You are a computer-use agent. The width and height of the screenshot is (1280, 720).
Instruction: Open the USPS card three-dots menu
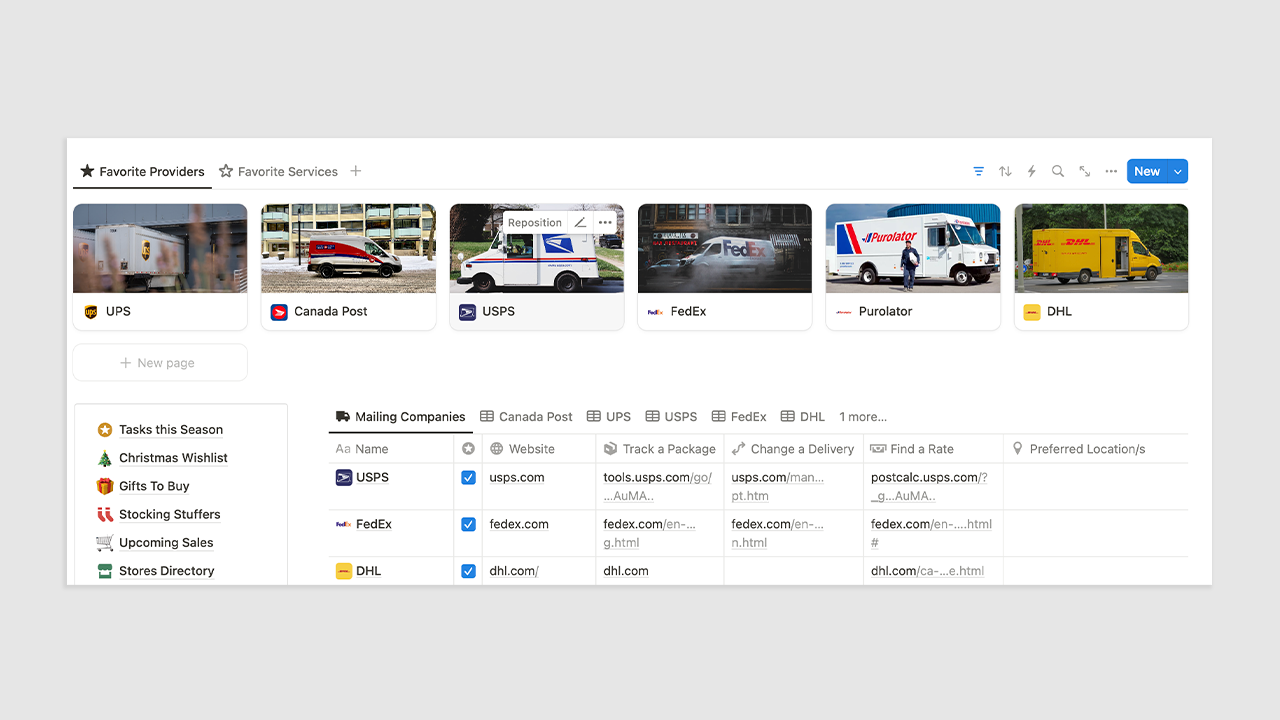(604, 222)
